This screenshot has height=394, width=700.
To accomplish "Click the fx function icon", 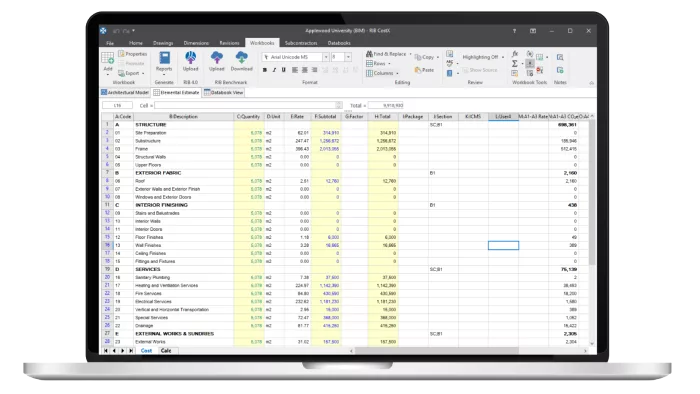I will [x=515, y=54].
